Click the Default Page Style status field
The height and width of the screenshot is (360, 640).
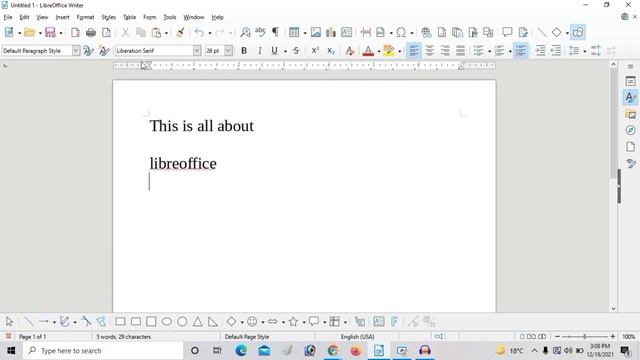[x=247, y=337]
